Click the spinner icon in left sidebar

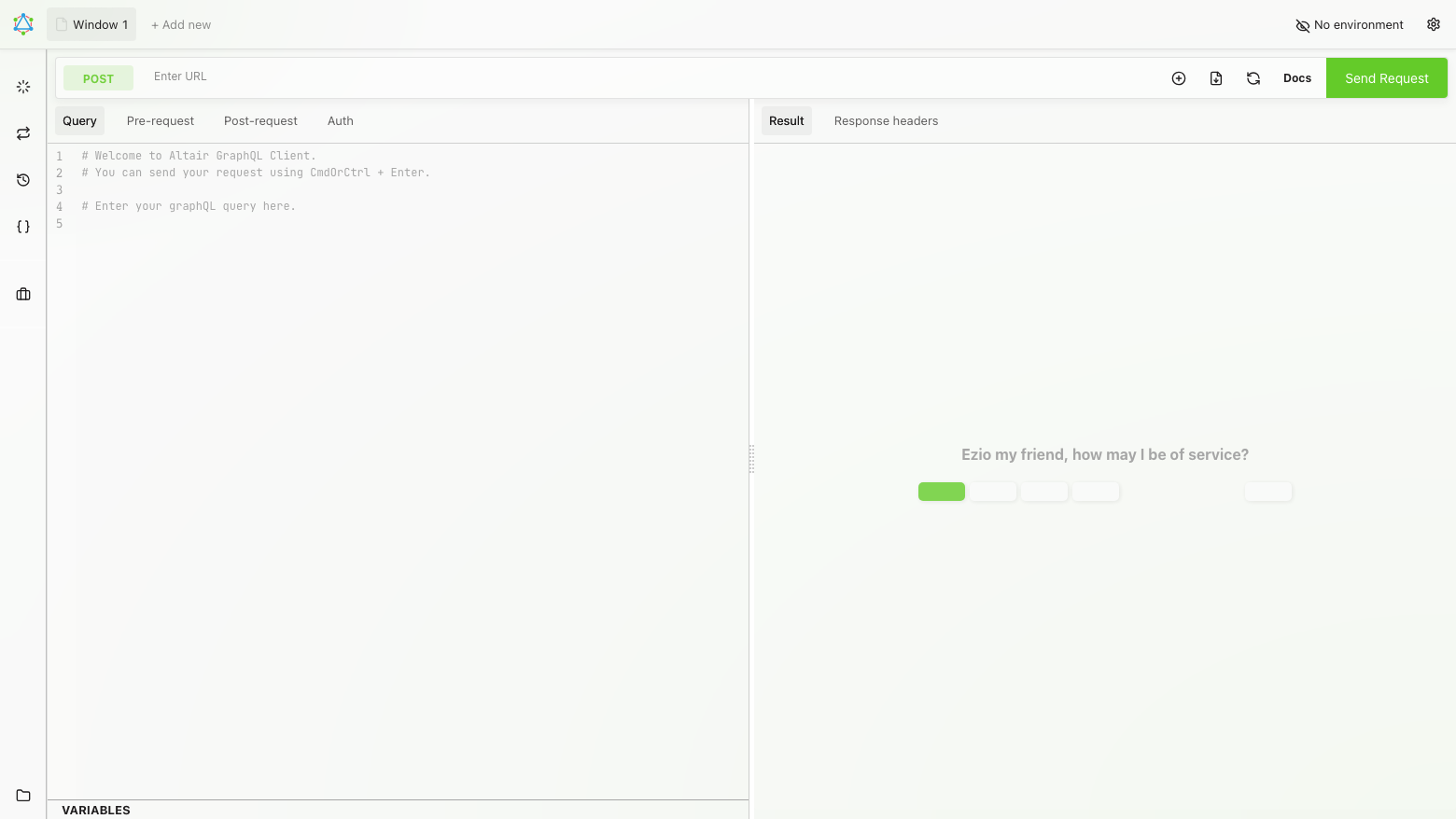point(23,87)
